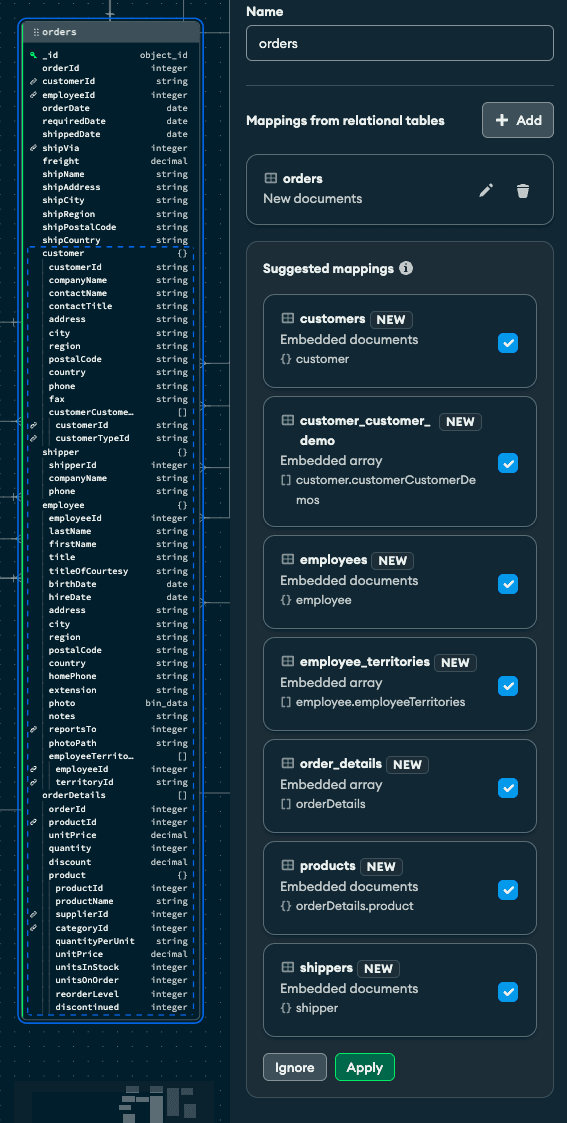Open the Suggested mappings info icon
The image size is (567, 1123).
(x=406, y=269)
